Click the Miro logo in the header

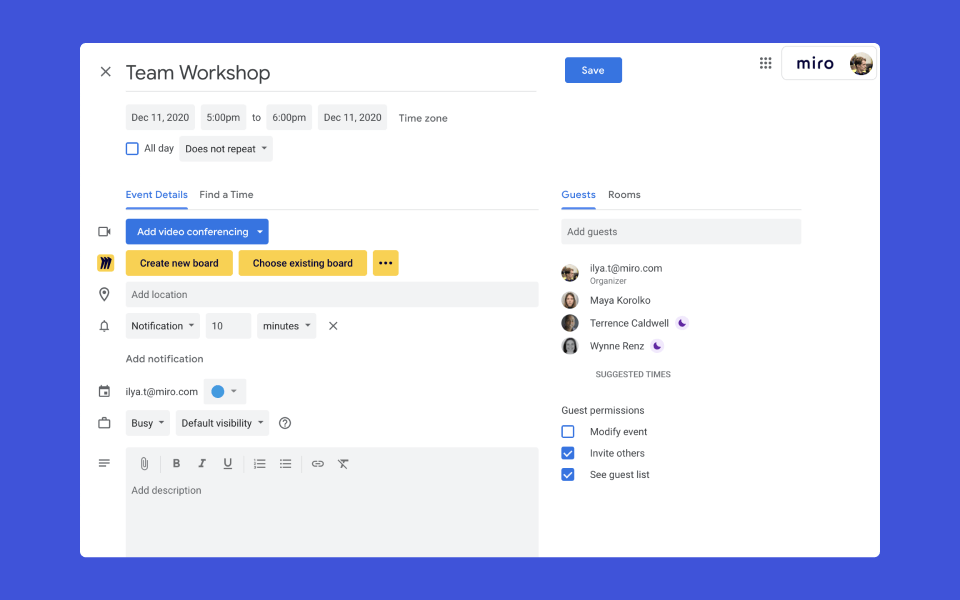(x=815, y=64)
